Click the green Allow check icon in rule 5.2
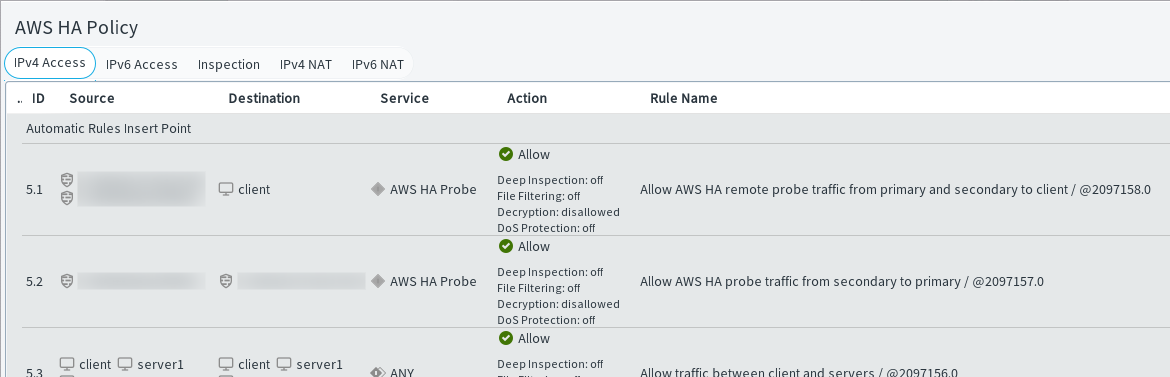 tap(506, 246)
